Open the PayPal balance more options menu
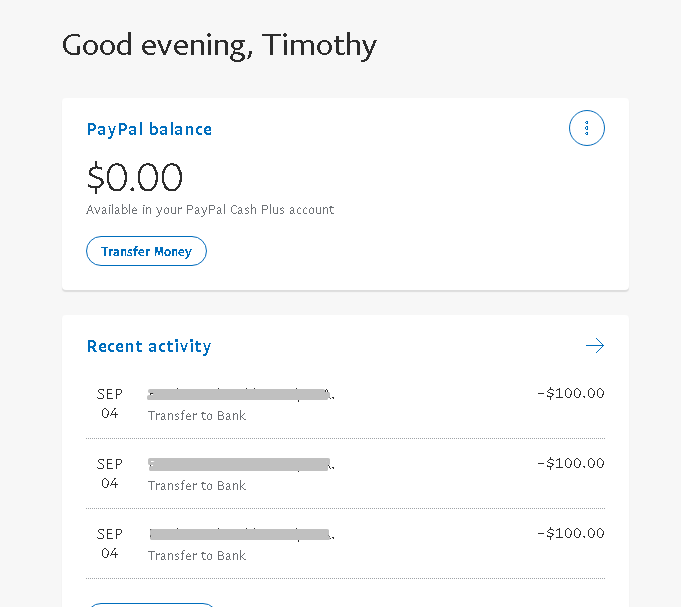Image resolution: width=681 pixels, height=607 pixels. tap(587, 128)
